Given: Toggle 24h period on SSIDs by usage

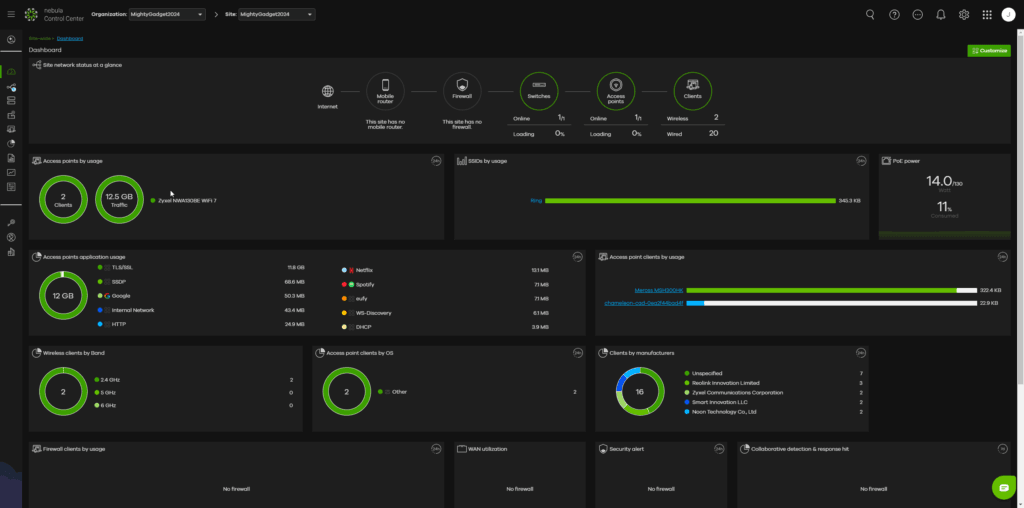Looking at the screenshot, I should click(x=861, y=160).
